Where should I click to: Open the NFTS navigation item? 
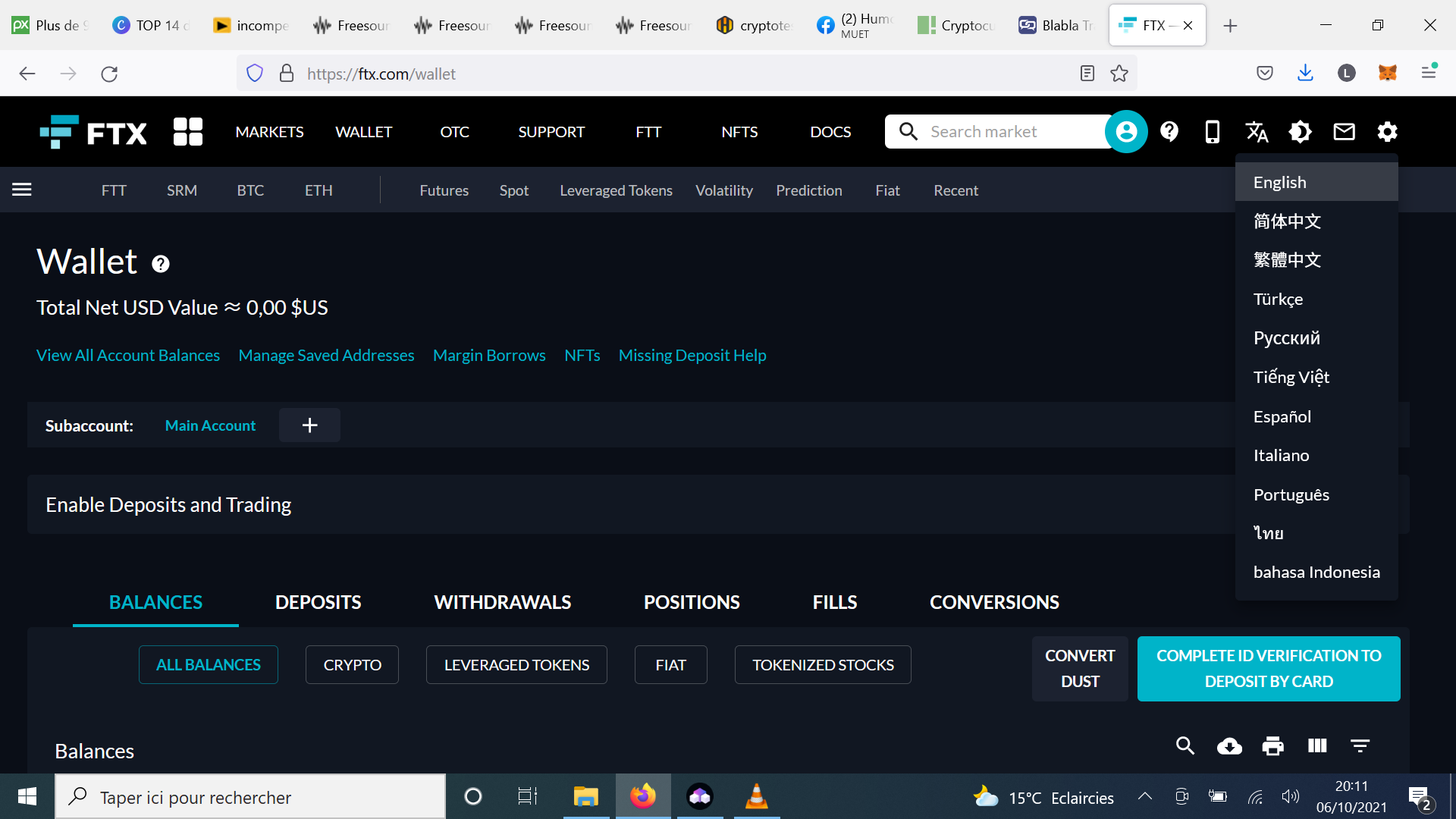(739, 132)
